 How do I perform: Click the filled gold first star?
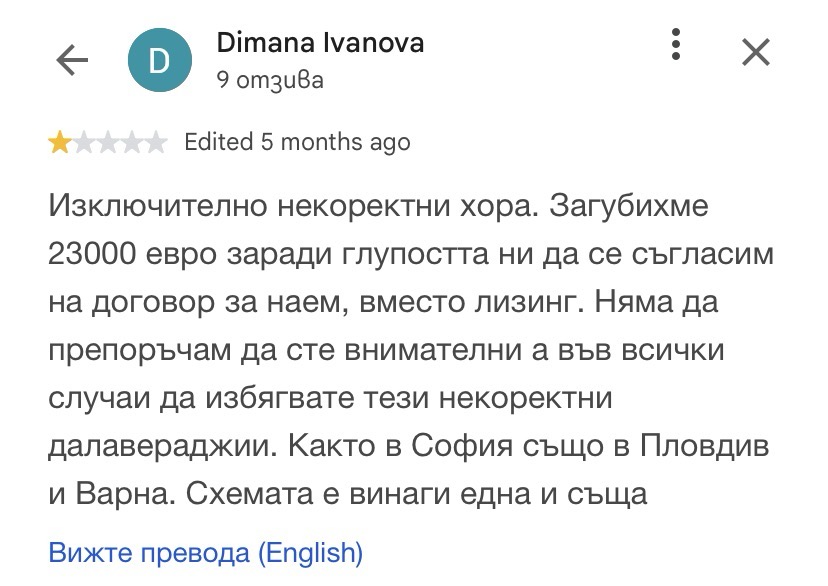tap(59, 143)
